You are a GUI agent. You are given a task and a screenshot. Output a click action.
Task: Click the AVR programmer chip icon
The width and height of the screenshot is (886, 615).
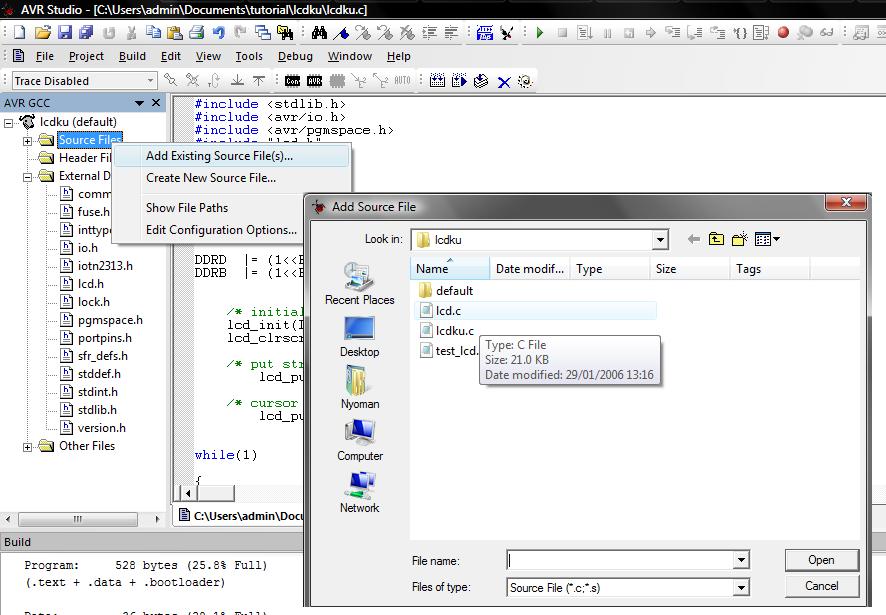point(314,81)
